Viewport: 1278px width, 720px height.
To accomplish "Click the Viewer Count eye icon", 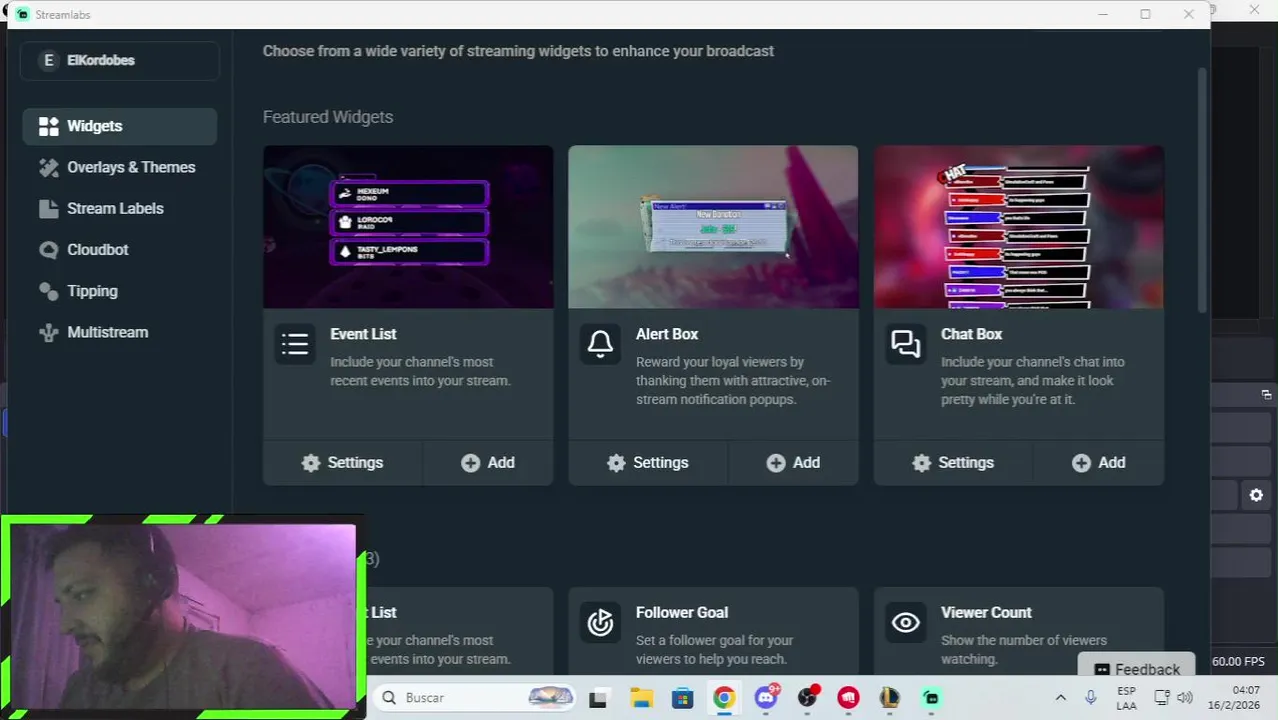I will tap(906, 622).
